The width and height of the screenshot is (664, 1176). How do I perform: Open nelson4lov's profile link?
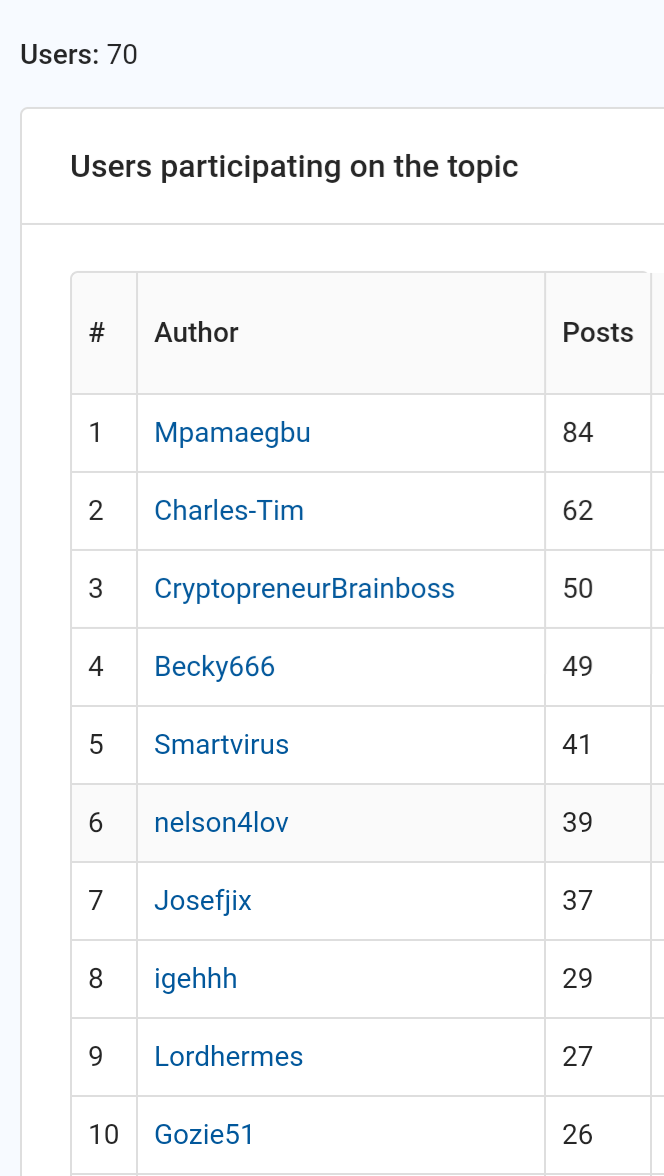pos(221,823)
